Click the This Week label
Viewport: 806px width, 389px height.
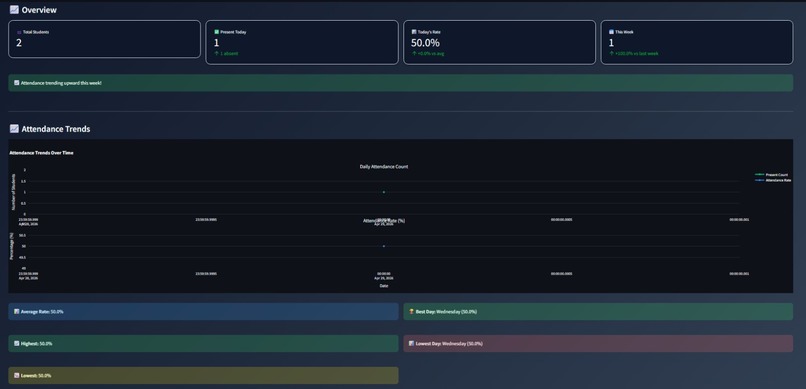click(624, 32)
